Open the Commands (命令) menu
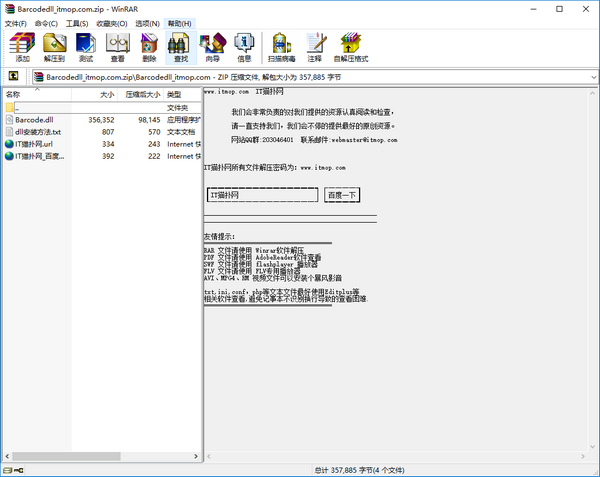This screenshot has height=477, width=600. point(46,24)
